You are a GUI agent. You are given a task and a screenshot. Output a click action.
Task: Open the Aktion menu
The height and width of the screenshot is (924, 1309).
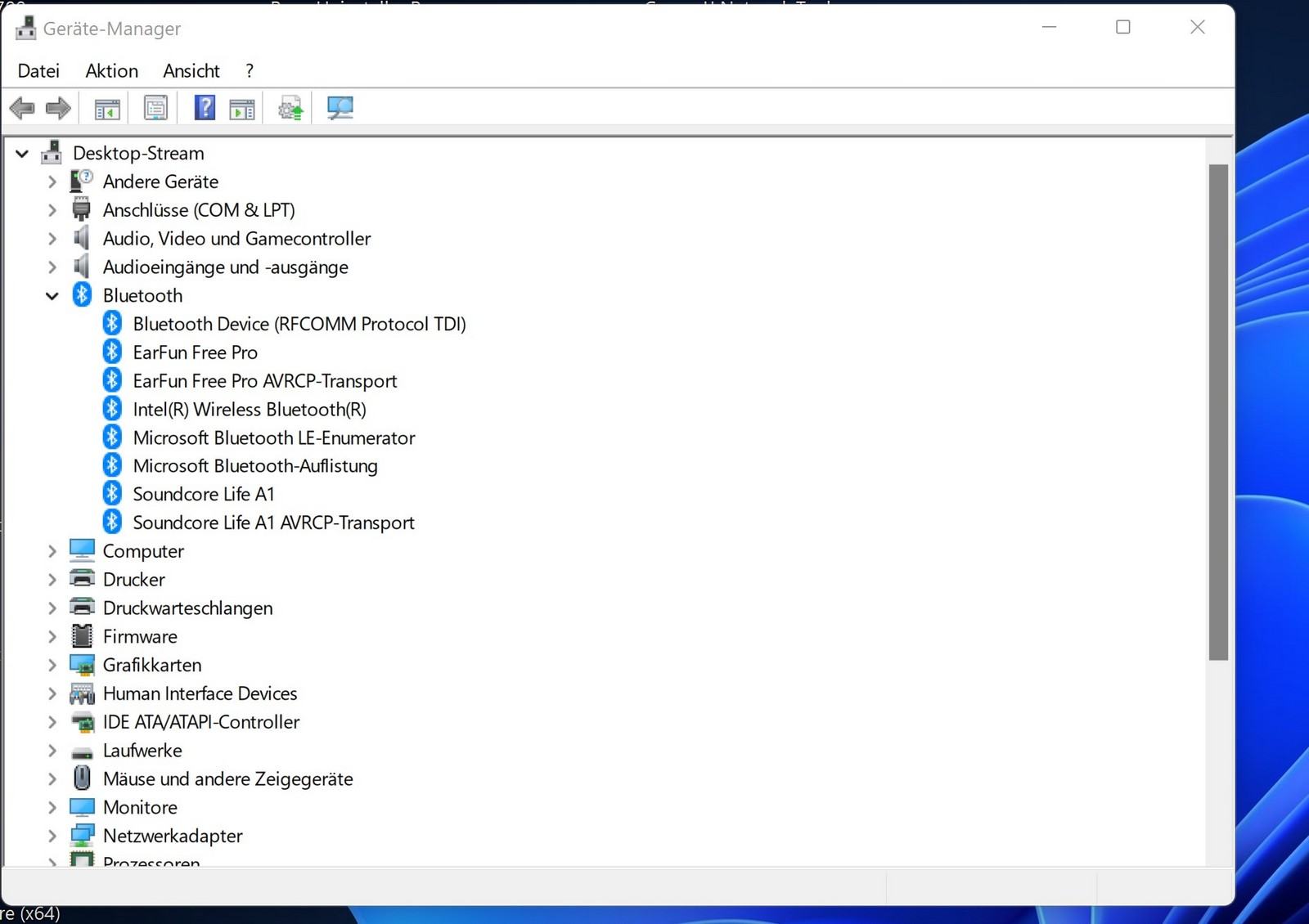111,70
